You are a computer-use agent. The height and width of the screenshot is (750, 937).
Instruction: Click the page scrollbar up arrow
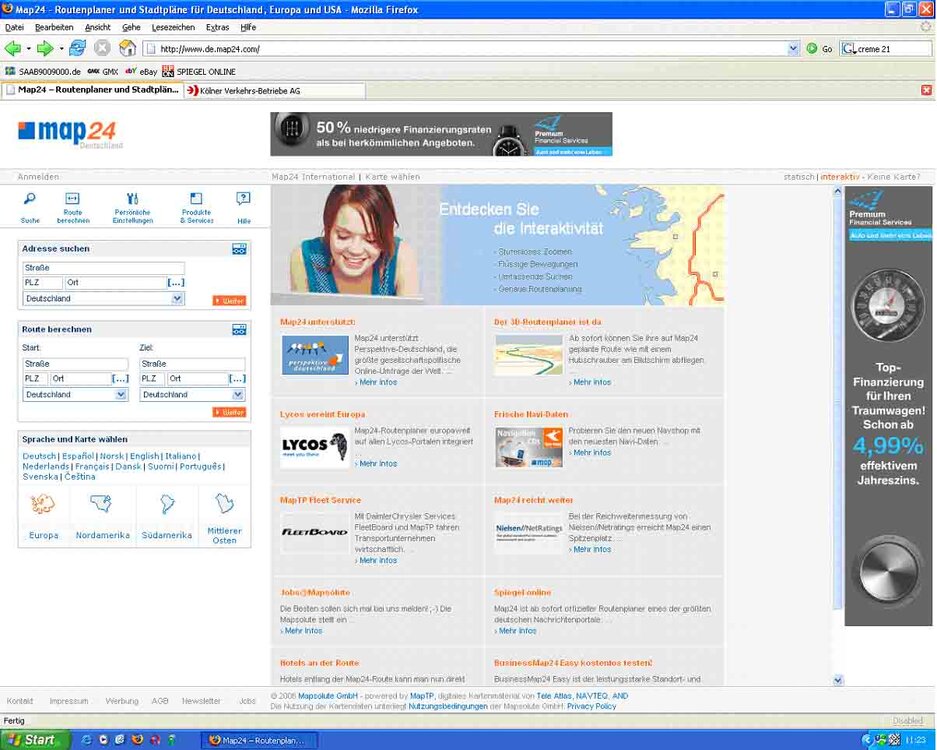click(838, 191)
